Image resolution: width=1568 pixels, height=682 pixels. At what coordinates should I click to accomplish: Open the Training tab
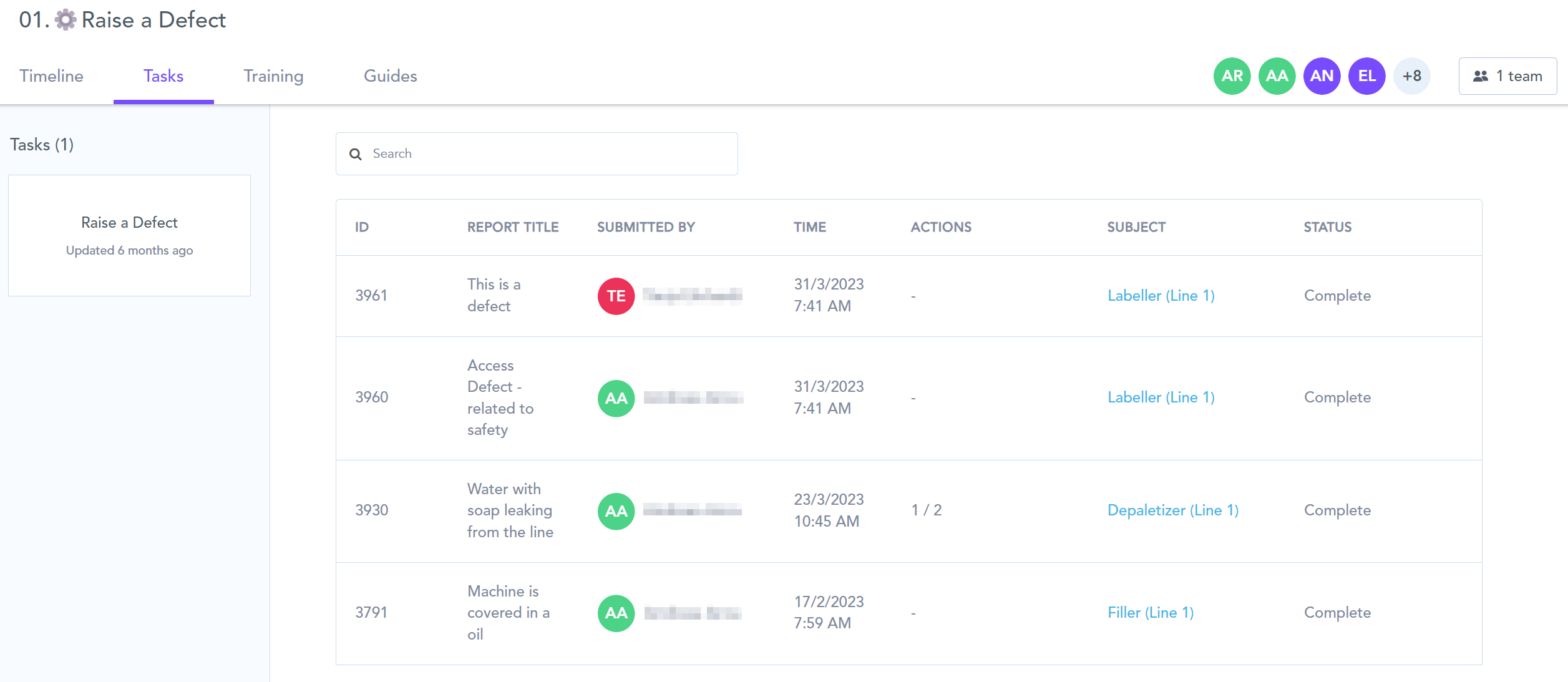(x=273, y=76)
